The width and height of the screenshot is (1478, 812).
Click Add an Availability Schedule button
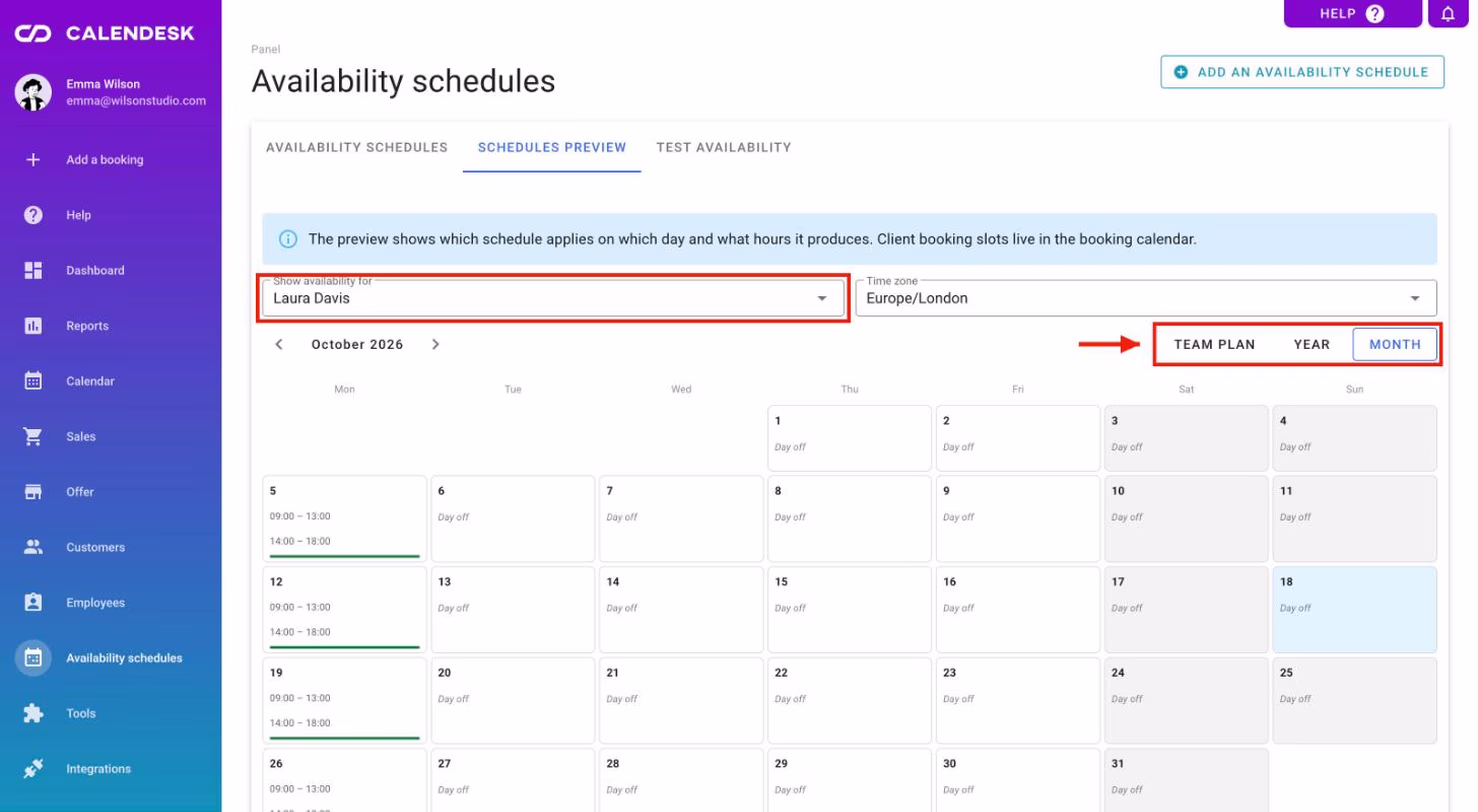[1302, 72]
